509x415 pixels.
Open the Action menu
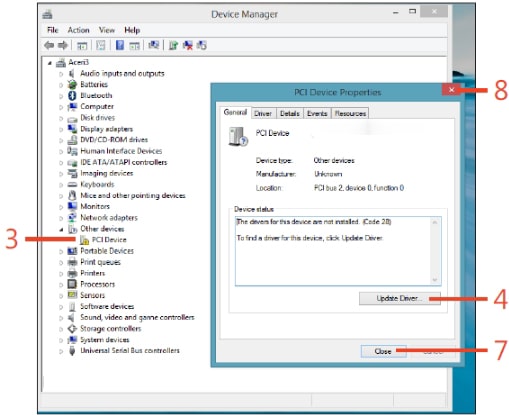[x=78, y=30]
